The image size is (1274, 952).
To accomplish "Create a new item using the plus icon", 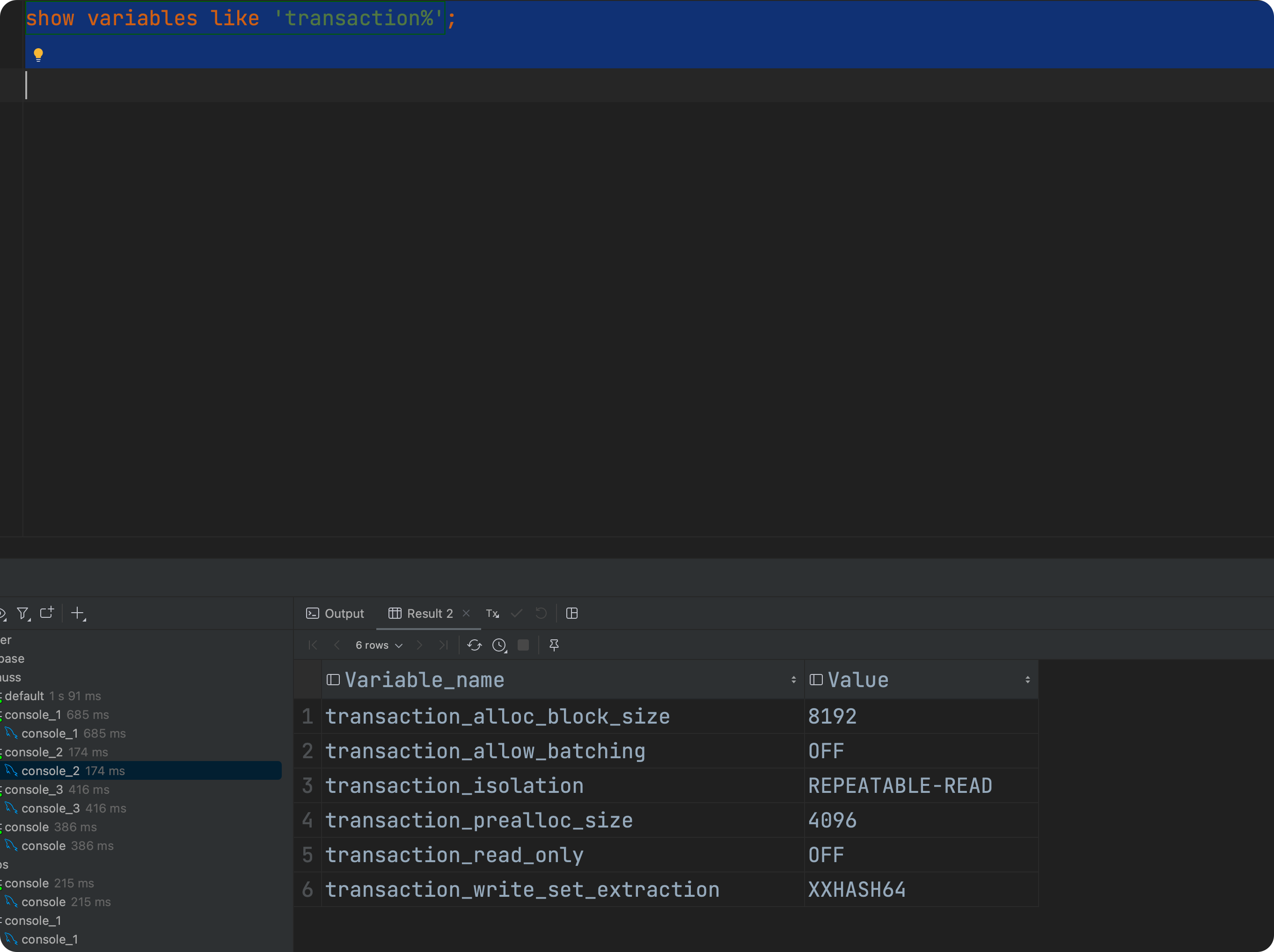I will tap(78, 613).
